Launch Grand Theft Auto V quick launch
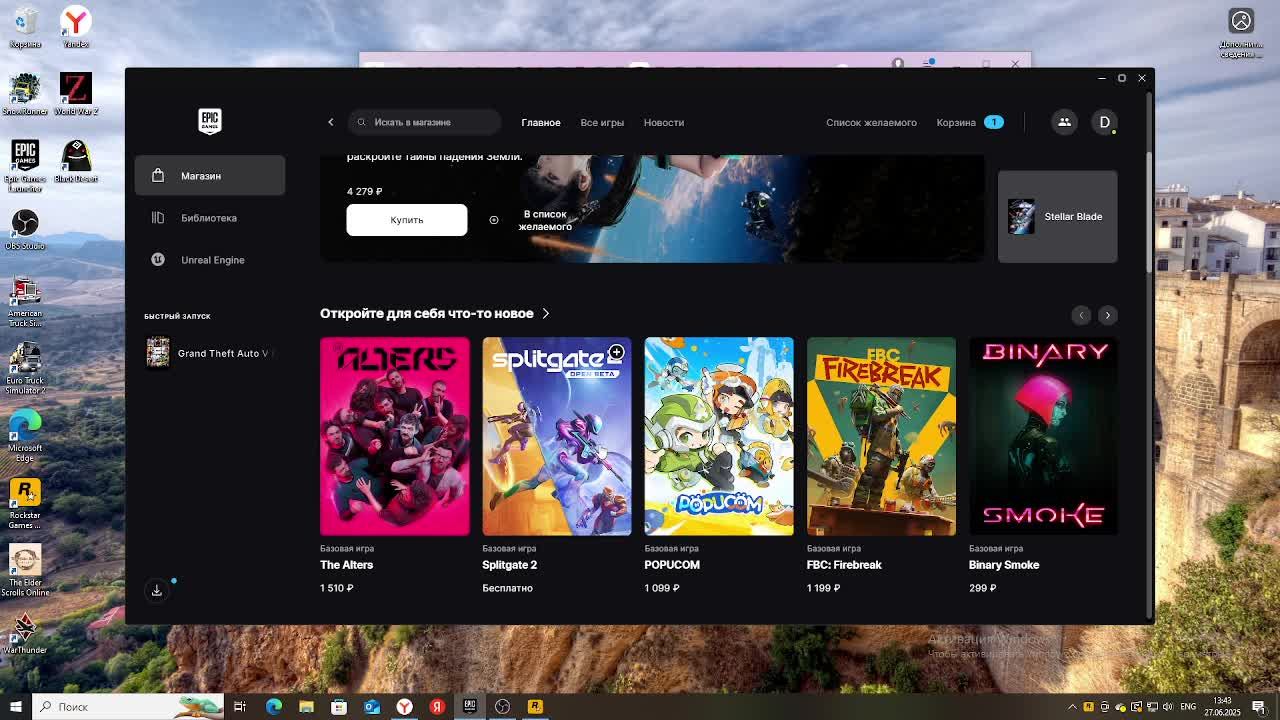The width and height of the screenshot is (1280, 720). [x=208, y=353]
